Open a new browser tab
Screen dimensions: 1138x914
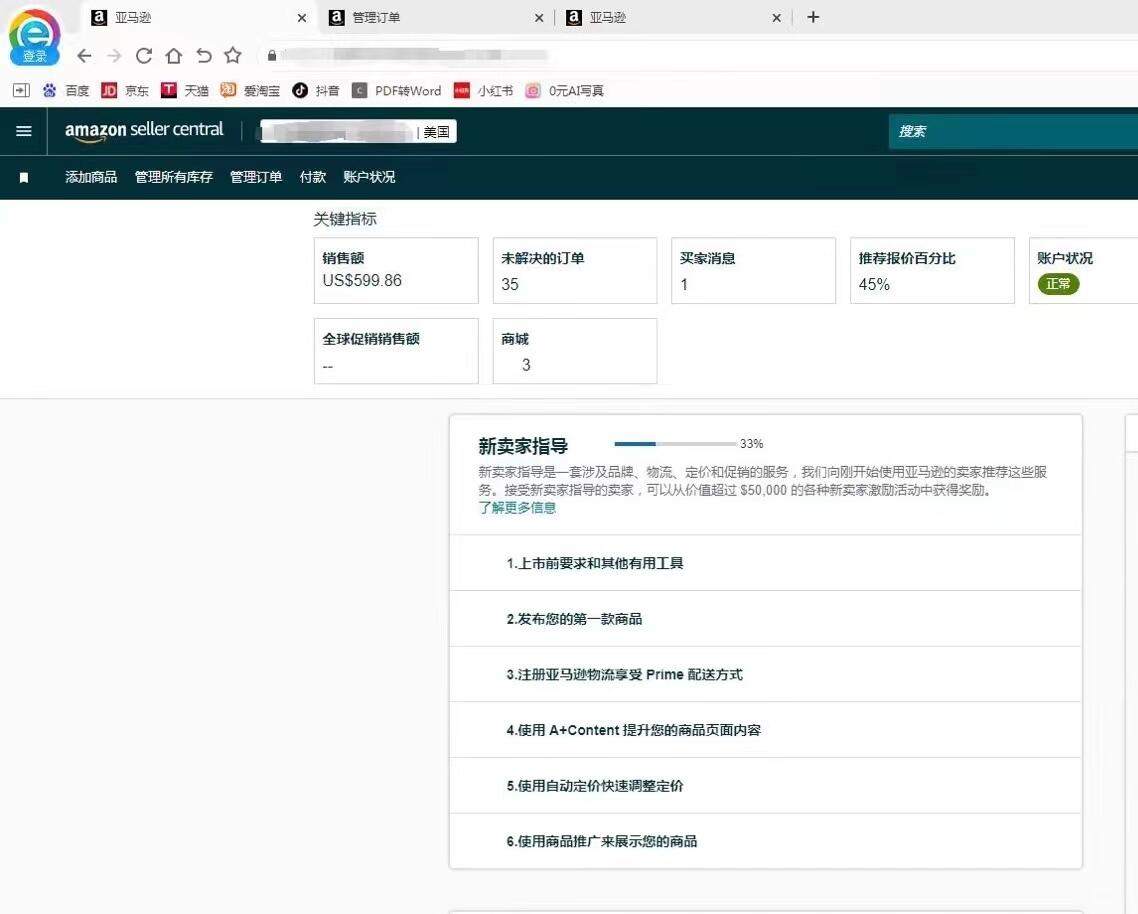[814, 17]
